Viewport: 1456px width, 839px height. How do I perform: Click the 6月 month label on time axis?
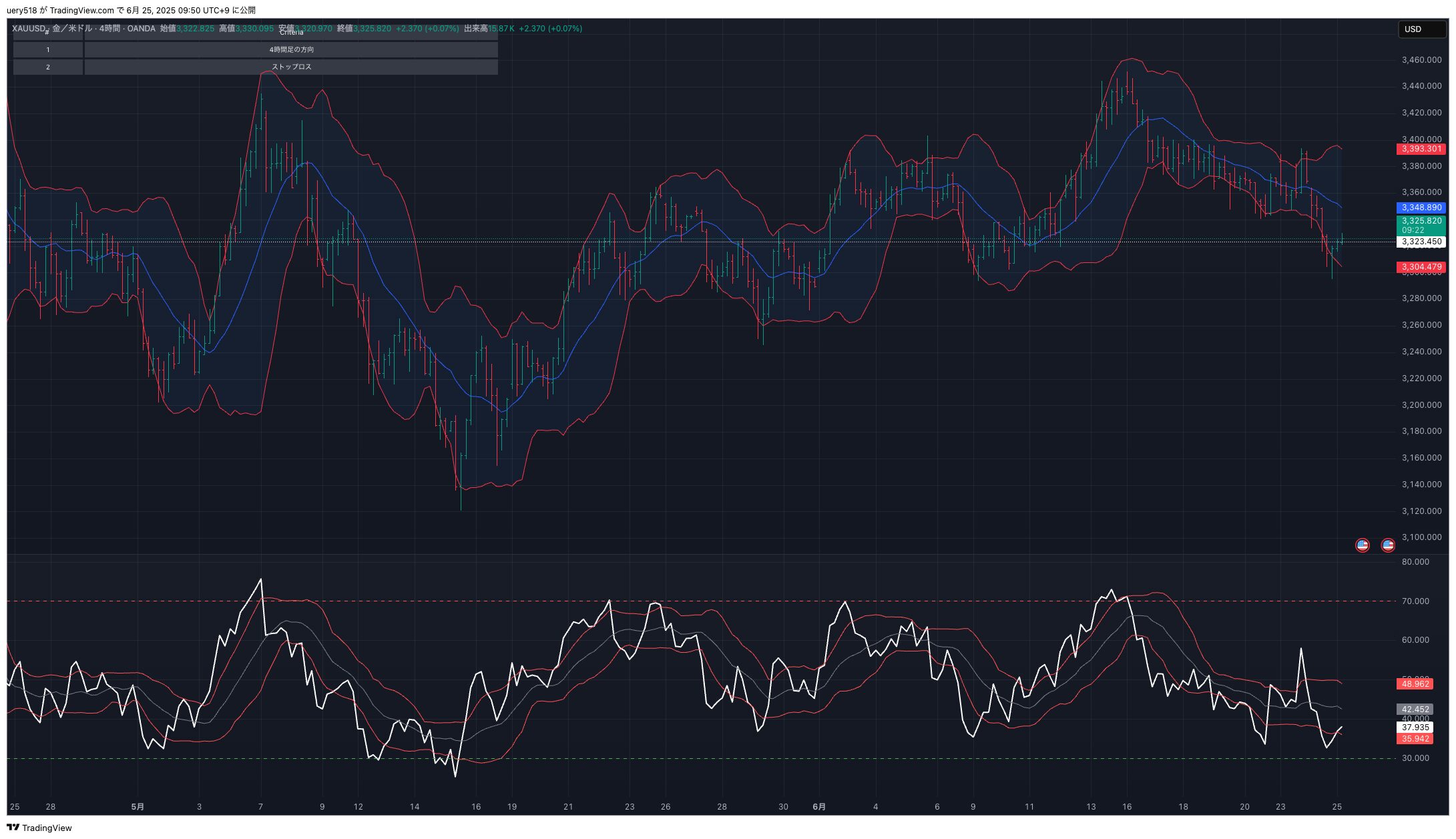pyautogui.click(x=819, y=807)
